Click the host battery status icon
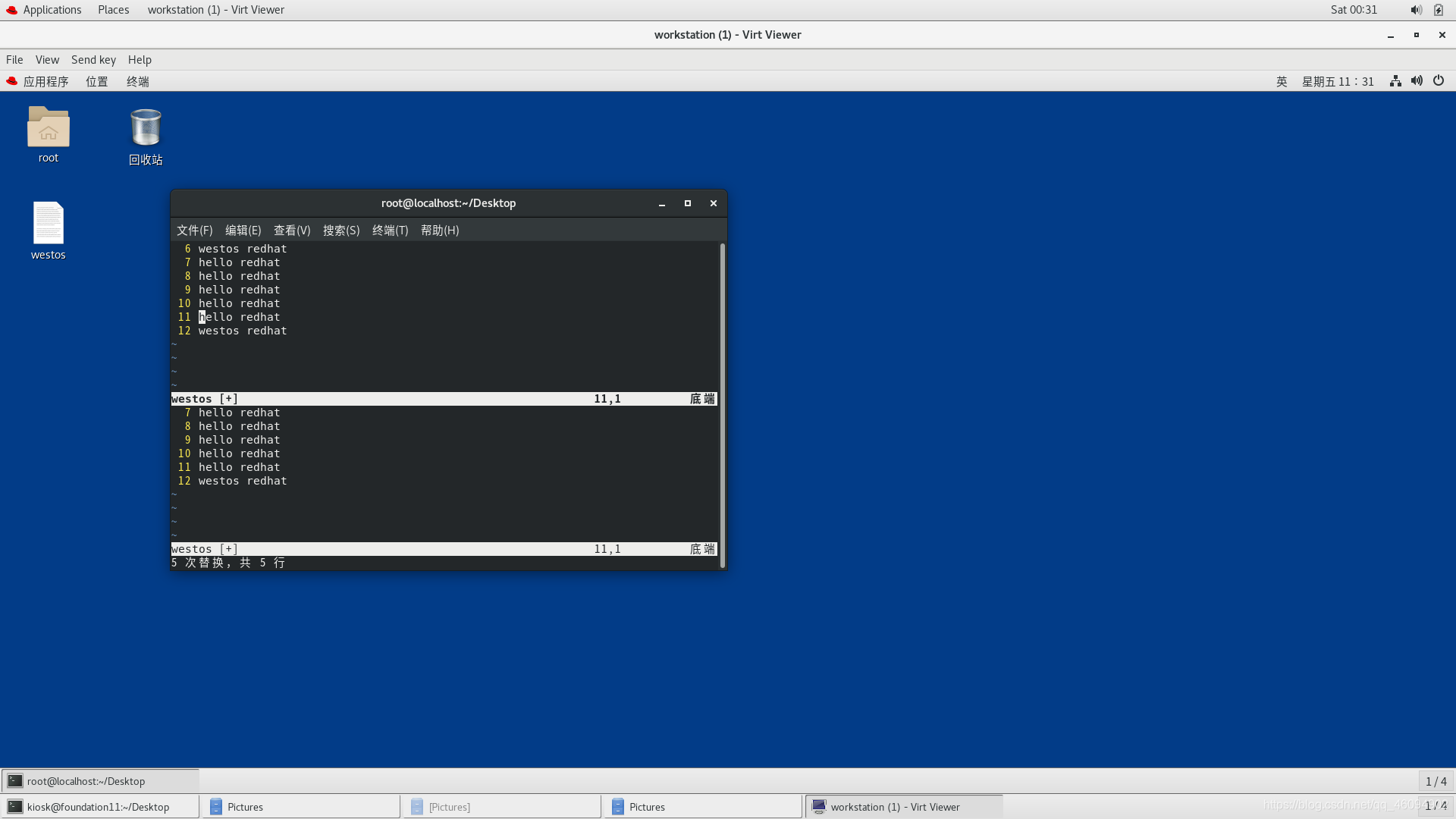 (1439, 10)
